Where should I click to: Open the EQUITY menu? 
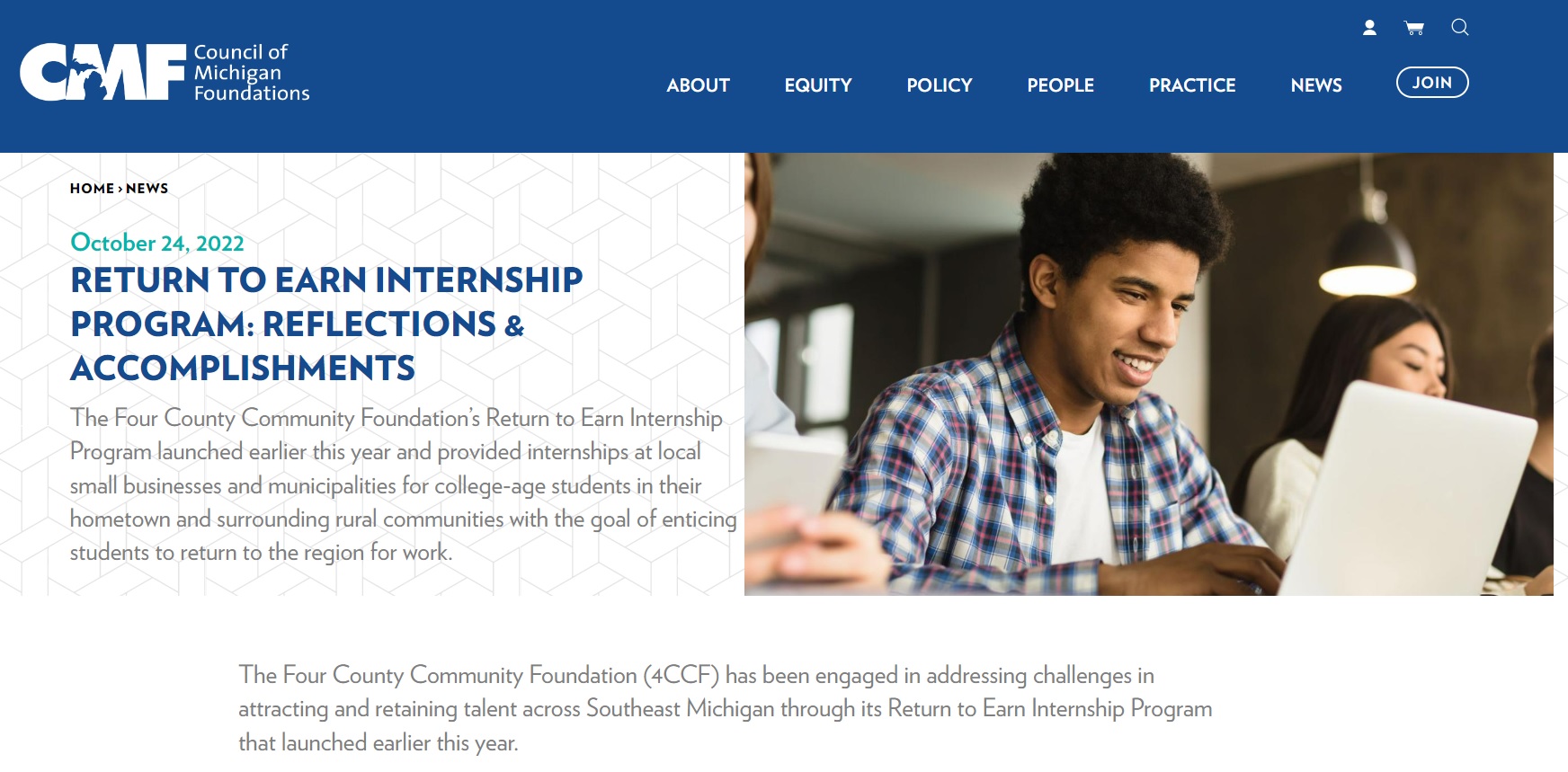coord(817,85)
